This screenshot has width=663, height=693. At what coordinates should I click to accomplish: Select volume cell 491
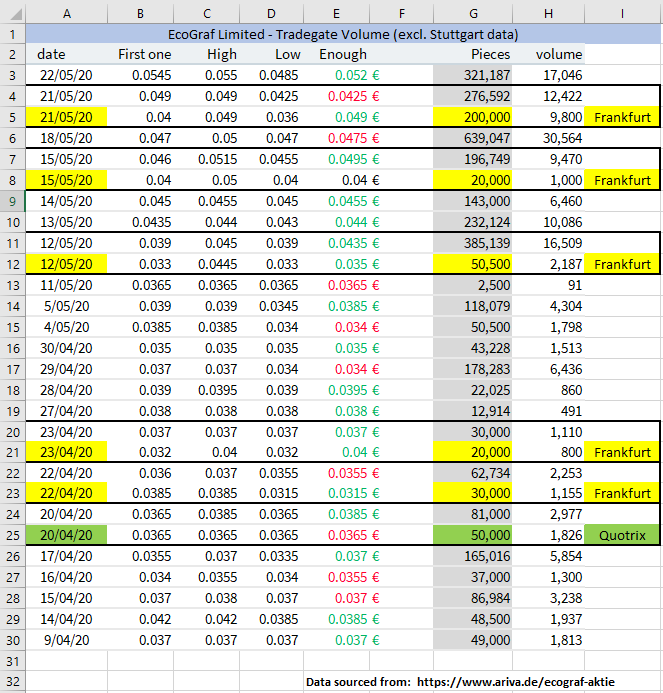(548, 411)
